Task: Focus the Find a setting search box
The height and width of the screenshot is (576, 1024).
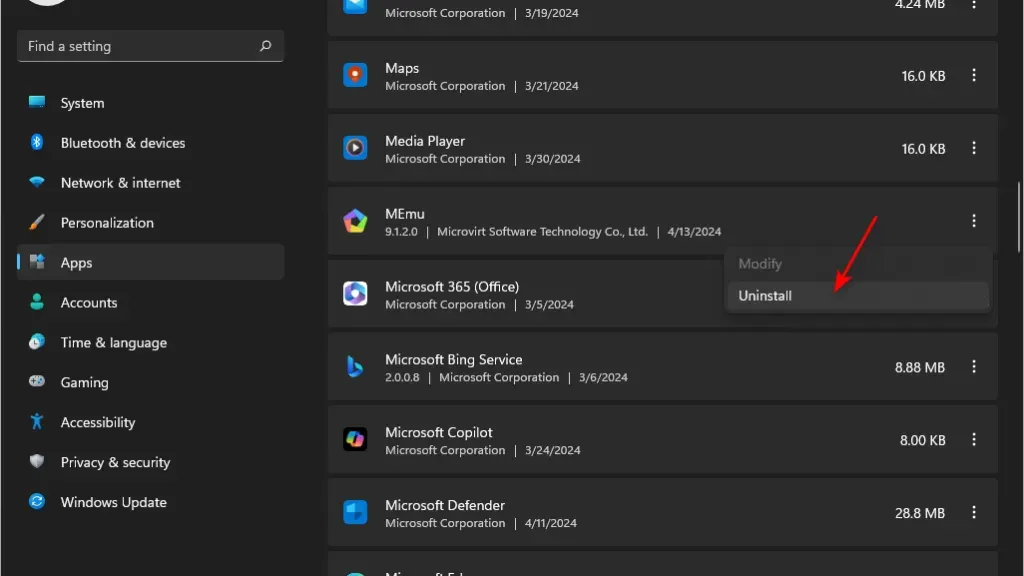Action: click(x=150, y=46)
